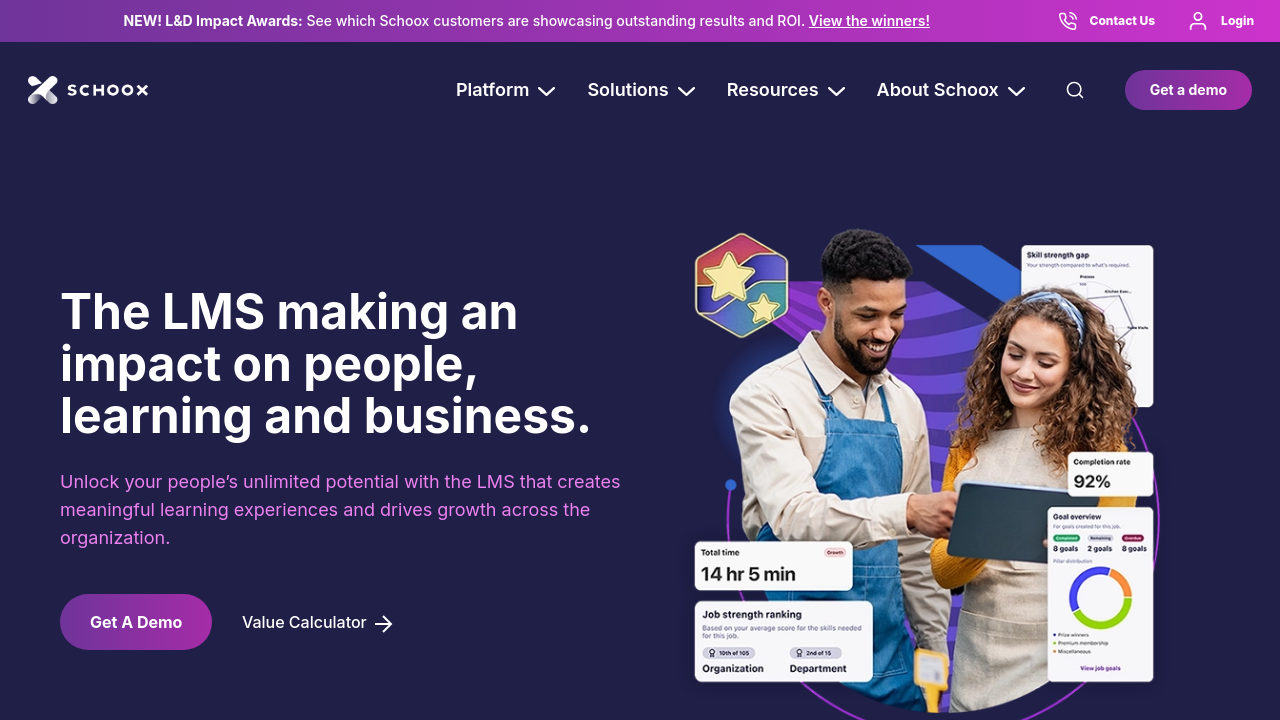Click the user profile icon beside Login

(1198, 21)
